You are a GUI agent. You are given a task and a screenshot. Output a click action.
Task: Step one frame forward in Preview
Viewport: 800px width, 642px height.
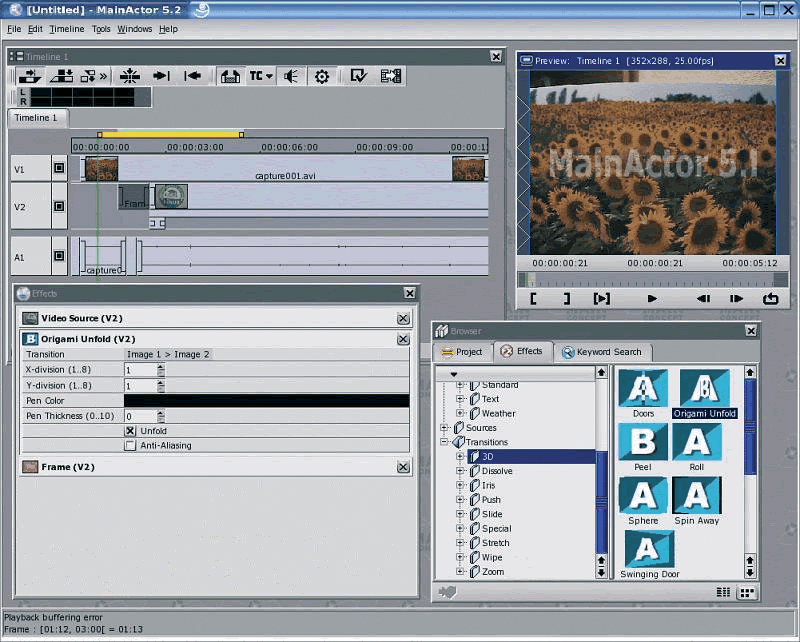pos(736,299)
